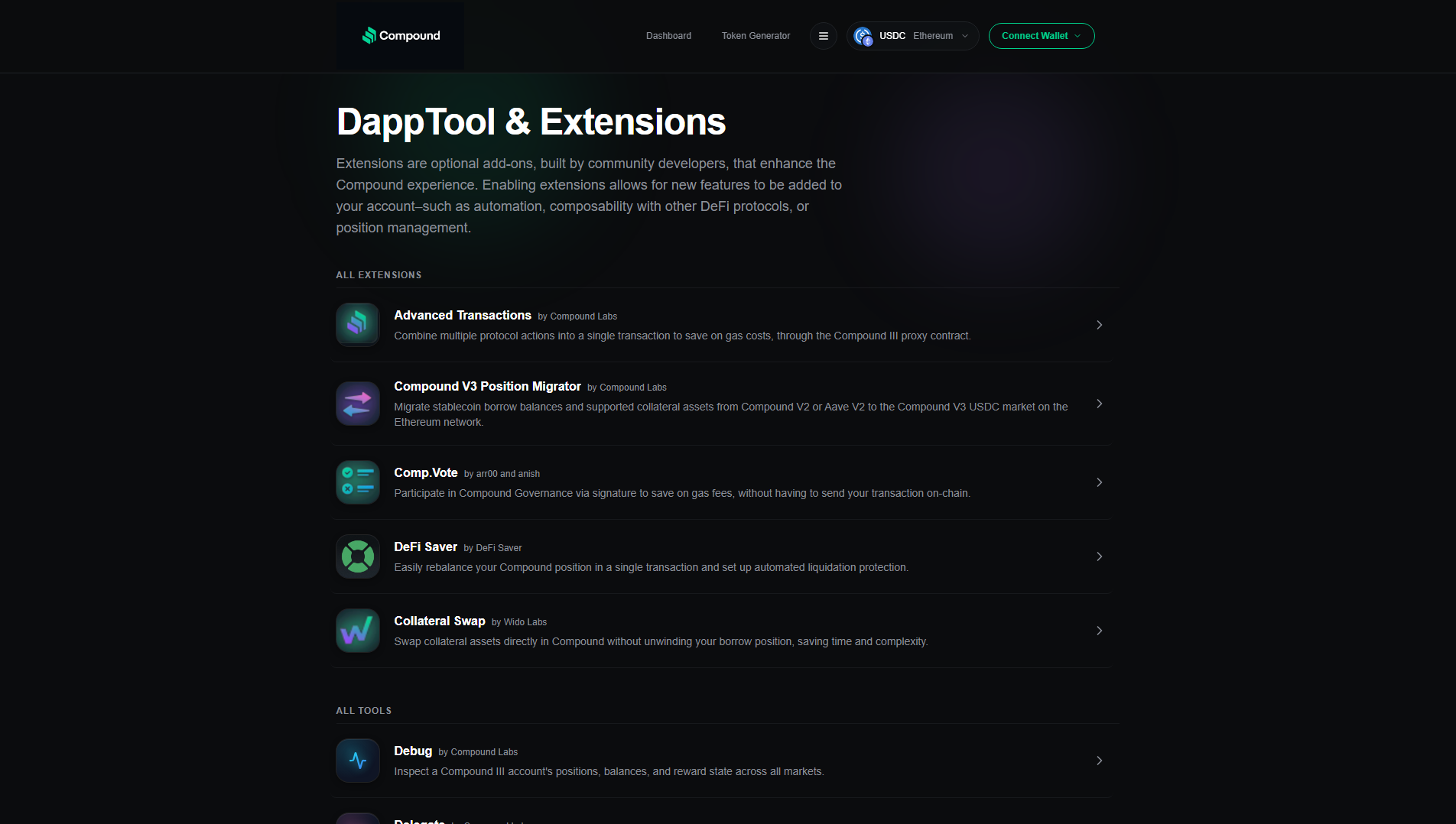This screenshot has height=824, width=1456.
Task: Click 'by arr00 and anish' author text
Action: pos(502,474)
